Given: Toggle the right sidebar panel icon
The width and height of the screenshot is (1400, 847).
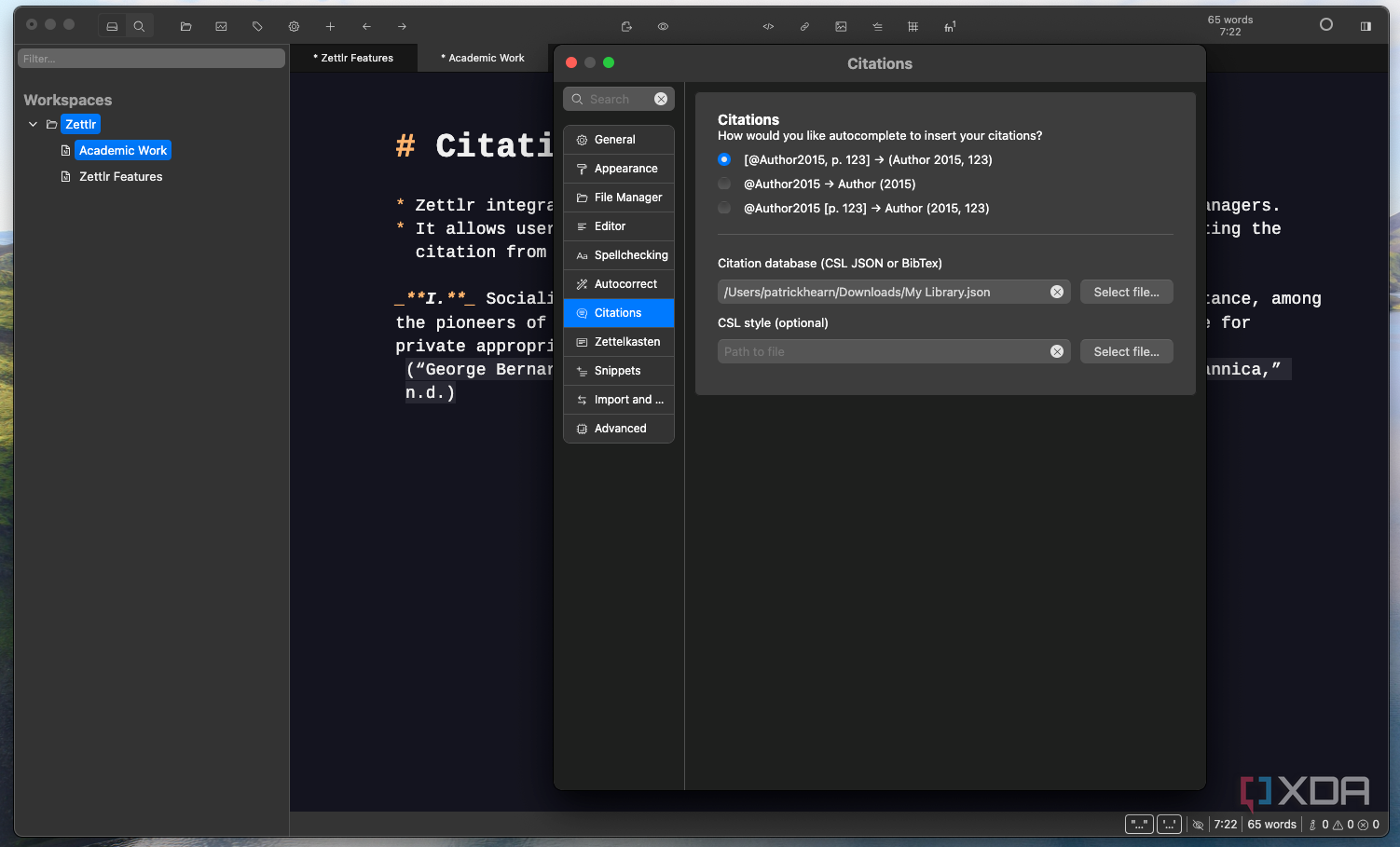Looking at the screenshot, I should tap(1366, 26).
